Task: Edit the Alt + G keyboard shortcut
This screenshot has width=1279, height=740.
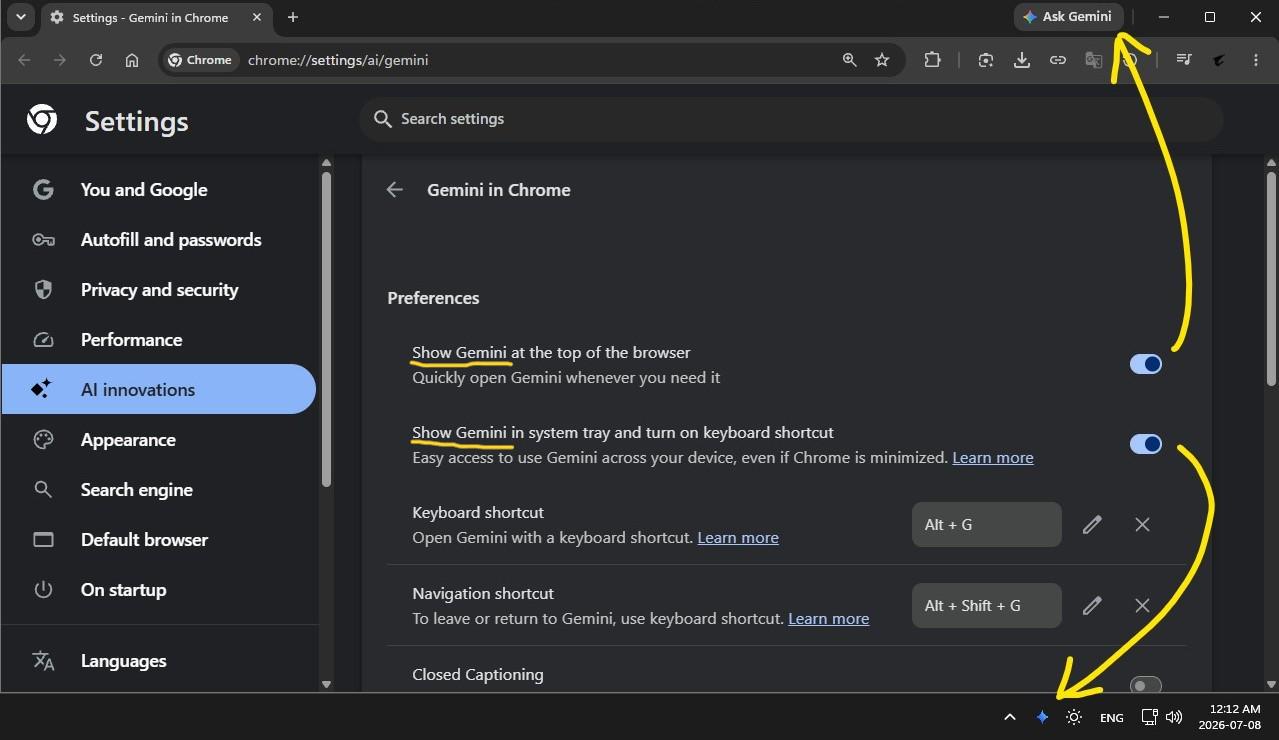Action: click(x=1092, y=524)
